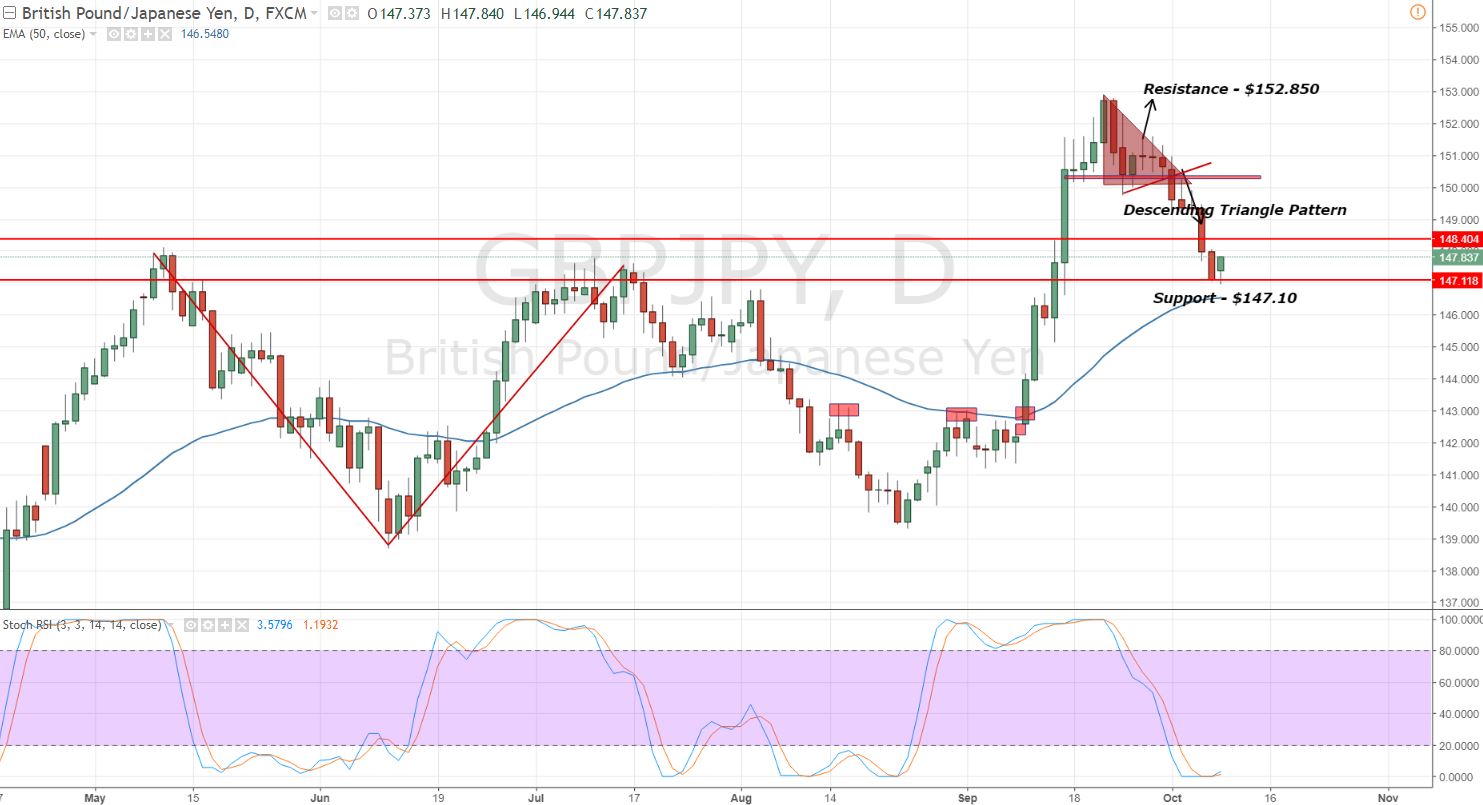Viewport: 1483px width, 805px height.
Task: Click the plus icon on the Stoch RSI row
Action: pyautogui.click(x=224, y=624)
